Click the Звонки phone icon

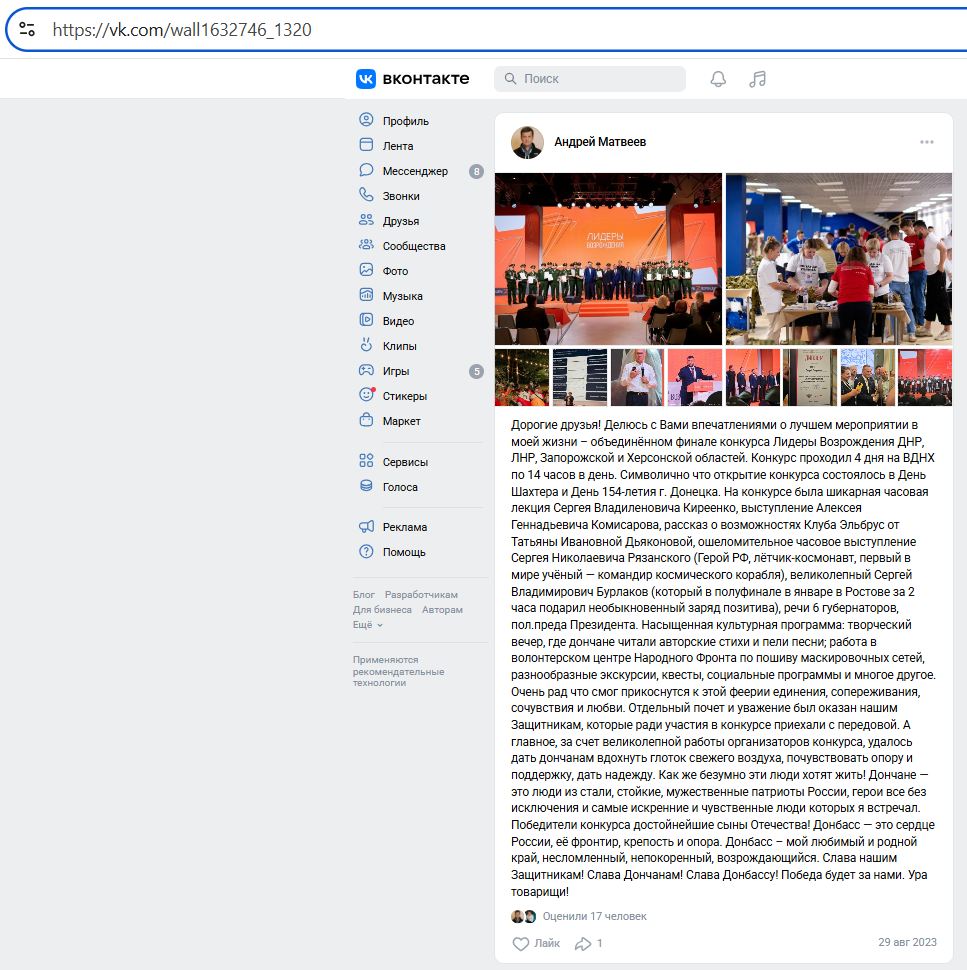click(366, 196)
